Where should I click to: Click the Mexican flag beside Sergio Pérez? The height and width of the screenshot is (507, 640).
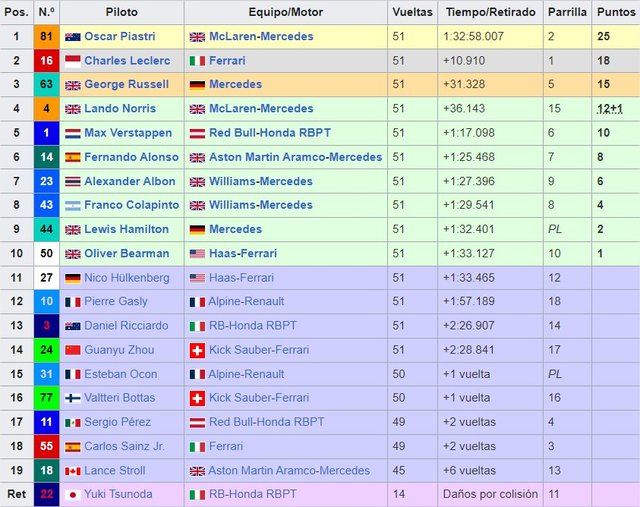click(73, 422)
